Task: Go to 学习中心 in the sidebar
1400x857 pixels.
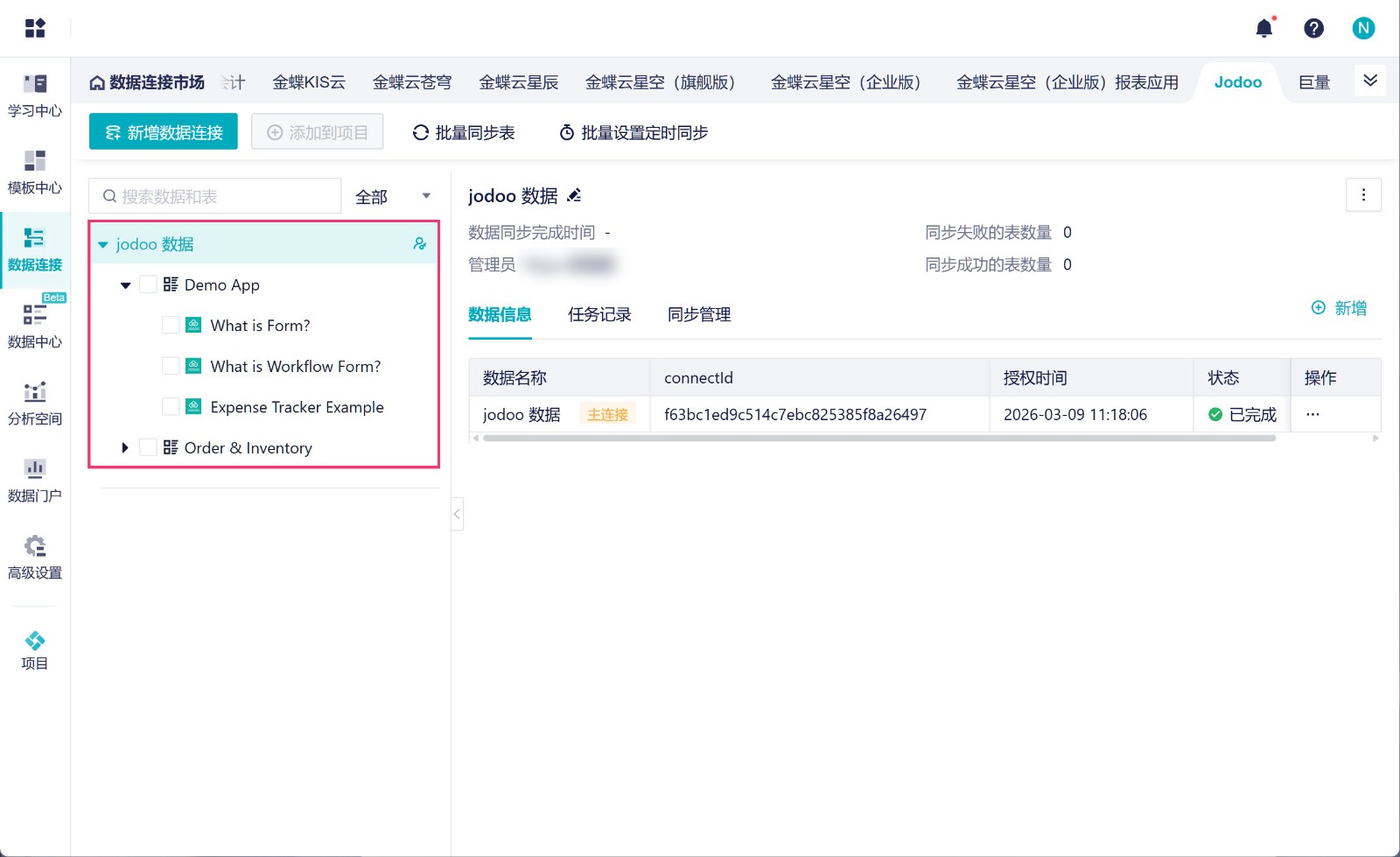Action: tap(35, 95)
